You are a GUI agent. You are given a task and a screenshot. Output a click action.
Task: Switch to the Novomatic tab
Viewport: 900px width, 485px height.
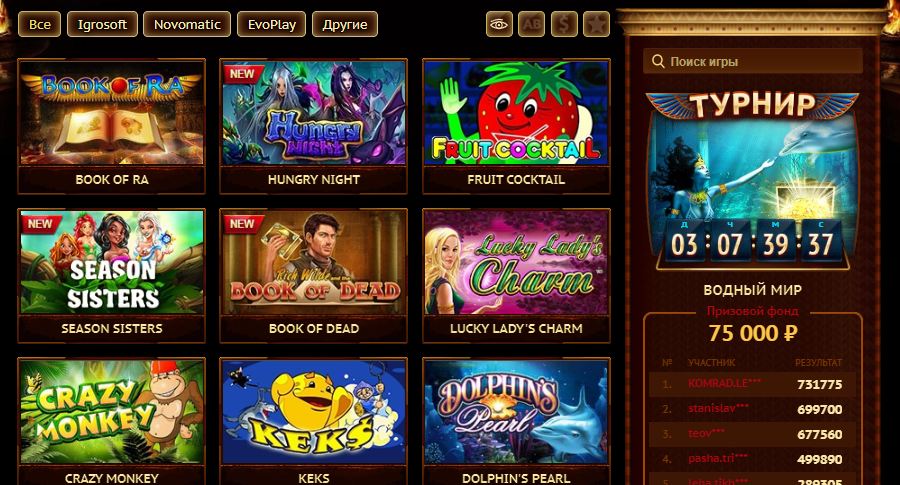[187, 25]
